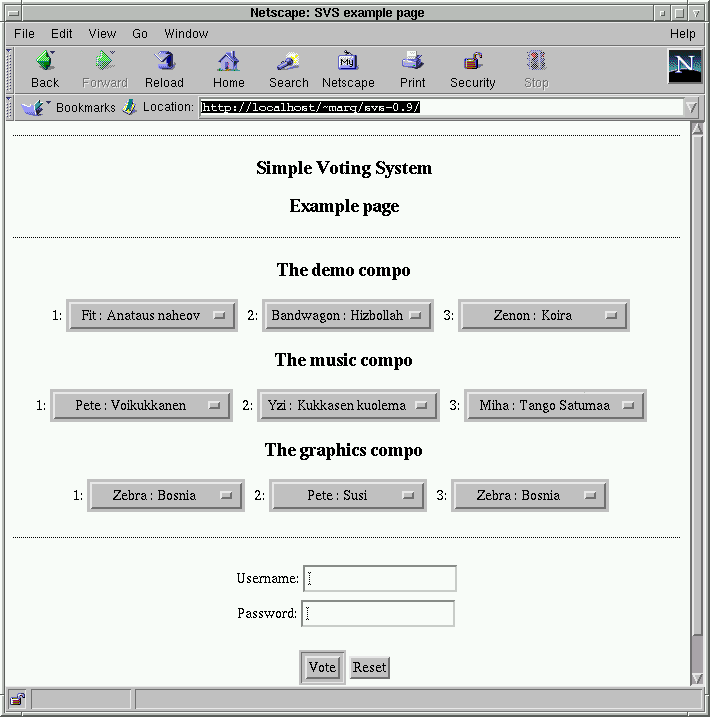Open the Bookmarks quick menu icon

34,107
